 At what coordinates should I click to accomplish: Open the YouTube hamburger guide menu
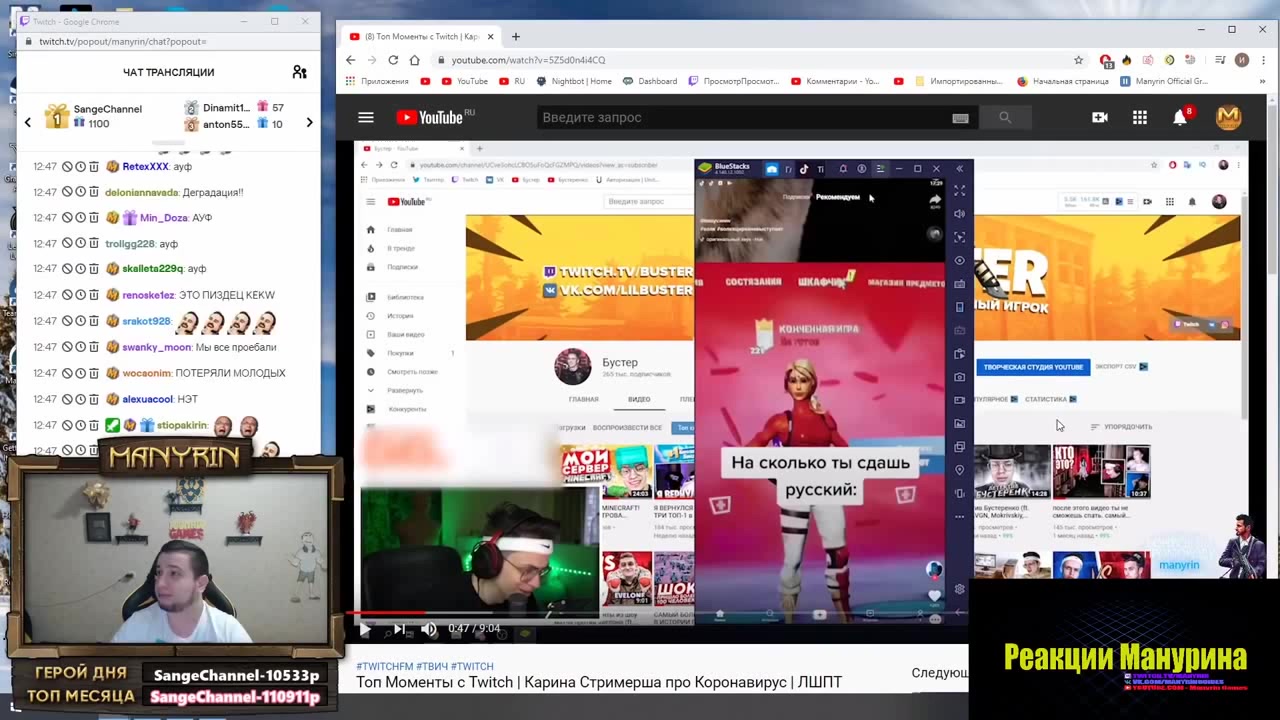click(x=366, y=117)
